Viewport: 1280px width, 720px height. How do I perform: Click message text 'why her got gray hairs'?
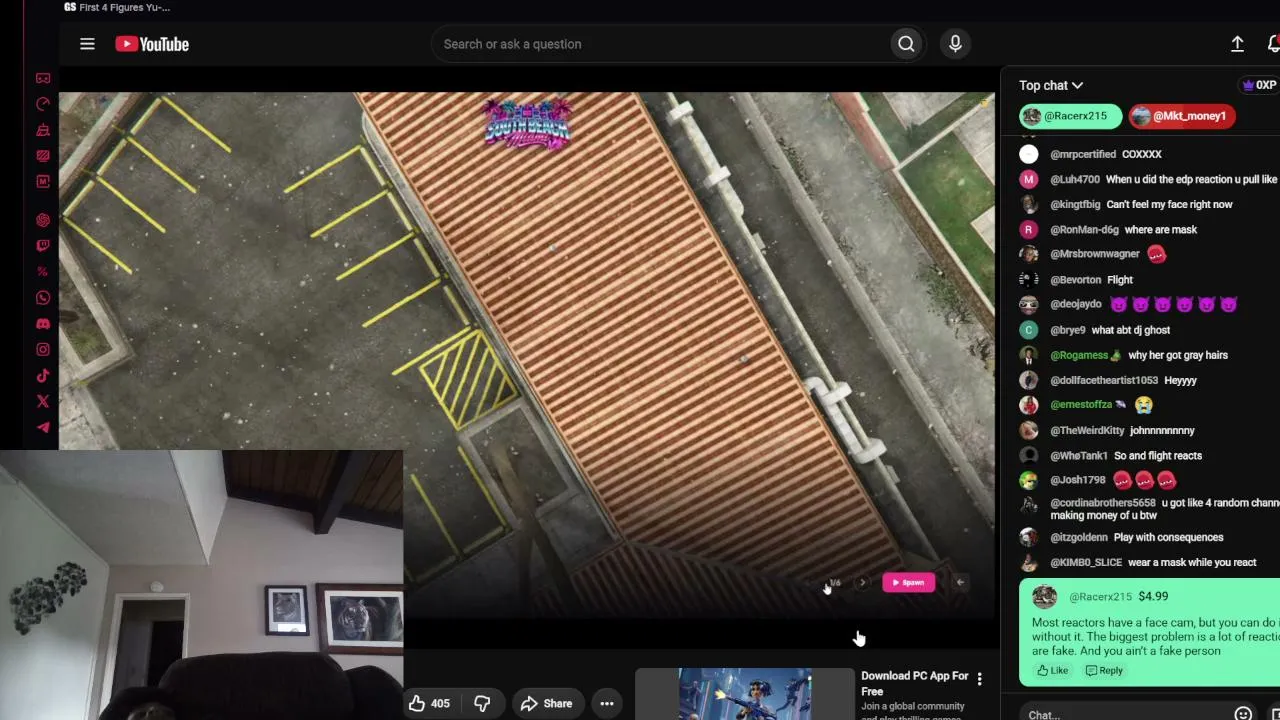click(1178, 355)
